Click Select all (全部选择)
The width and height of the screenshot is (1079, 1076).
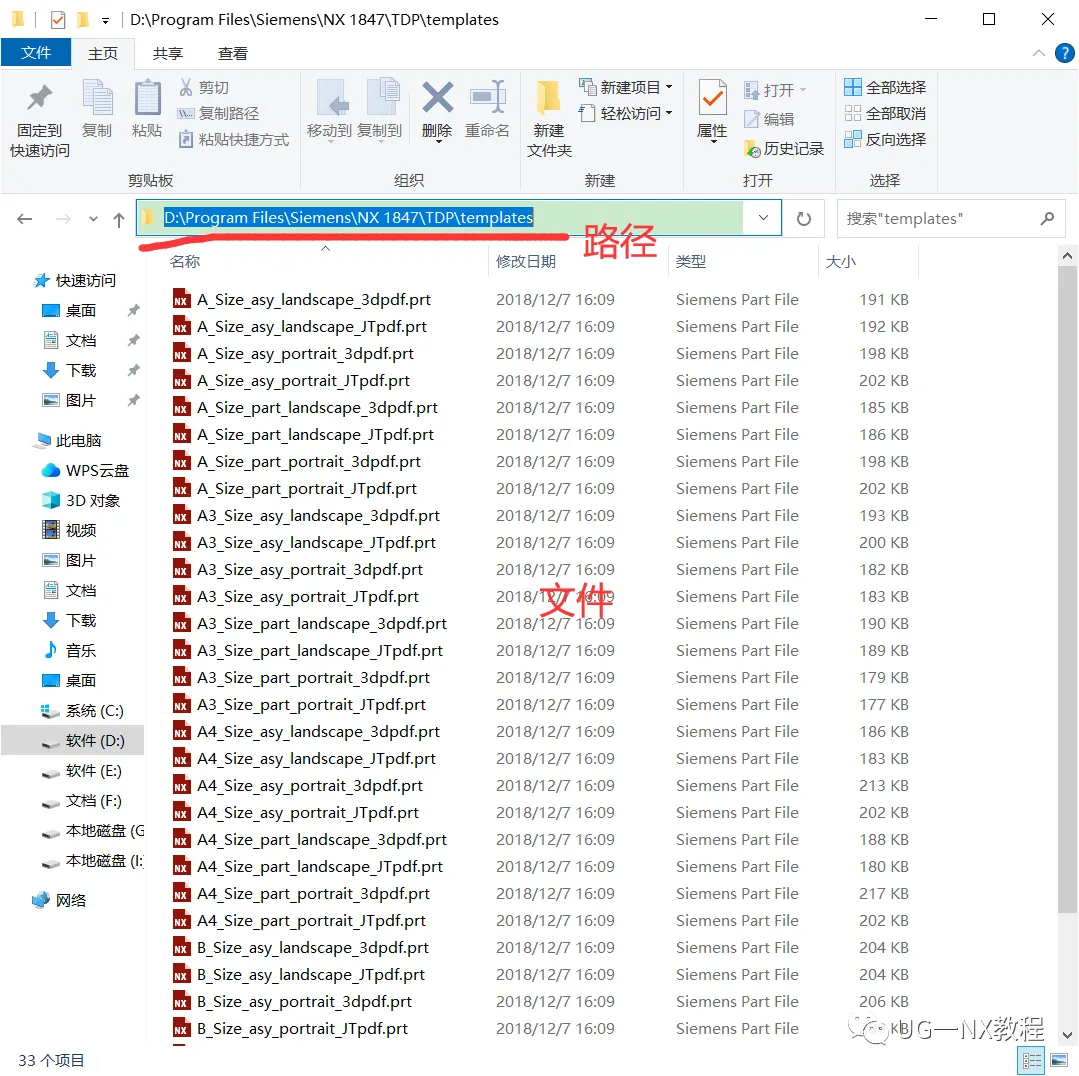pyautogui.click(x=885, y=87)
